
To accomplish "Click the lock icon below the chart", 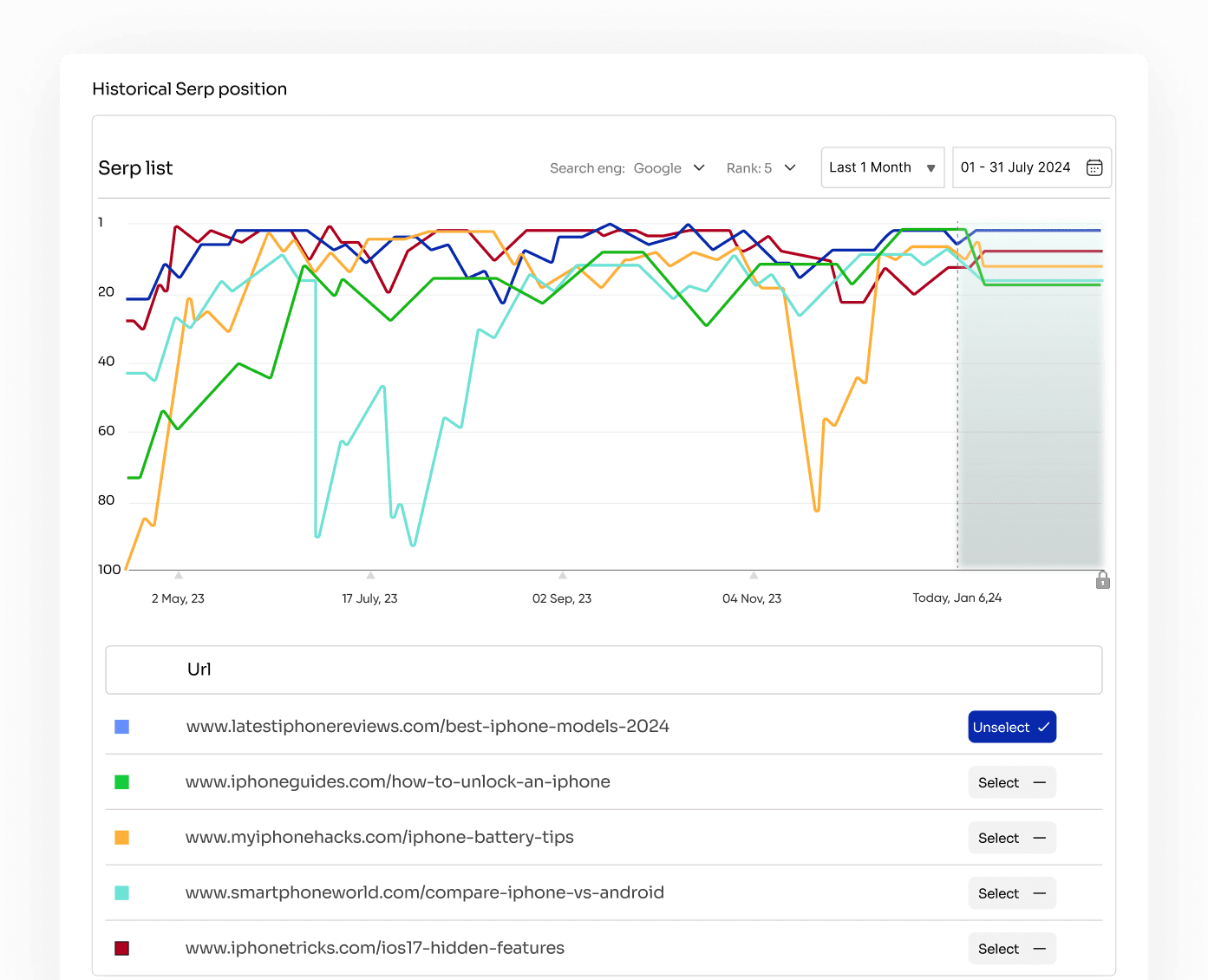I will coord(1102,579).
